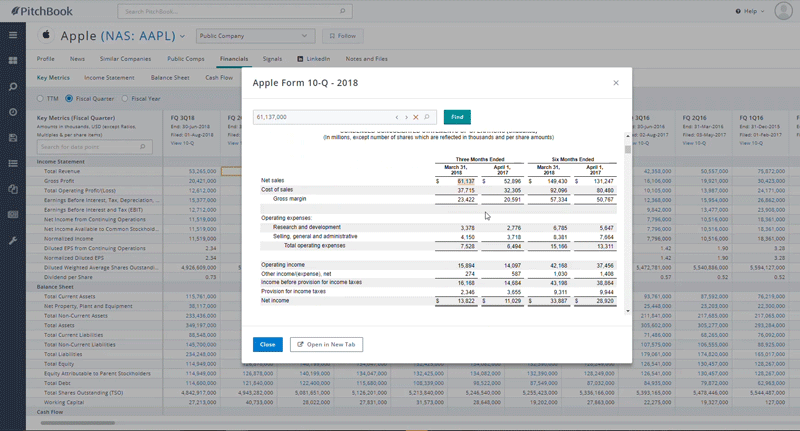Open the Signals tab
800x431 pixels.
tap(272, 59)
